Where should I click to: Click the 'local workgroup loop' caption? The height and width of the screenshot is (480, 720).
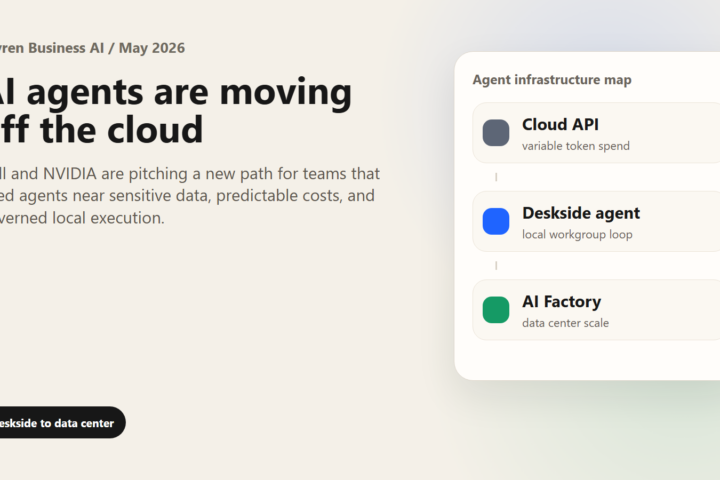(x=577, y=235)
